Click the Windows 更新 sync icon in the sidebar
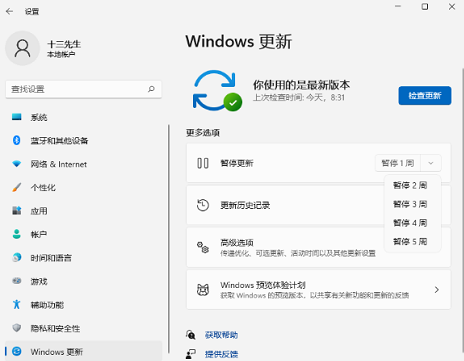The width and height of the screenshot is (464, 361). pyautogui.click(x=17, y=351)
